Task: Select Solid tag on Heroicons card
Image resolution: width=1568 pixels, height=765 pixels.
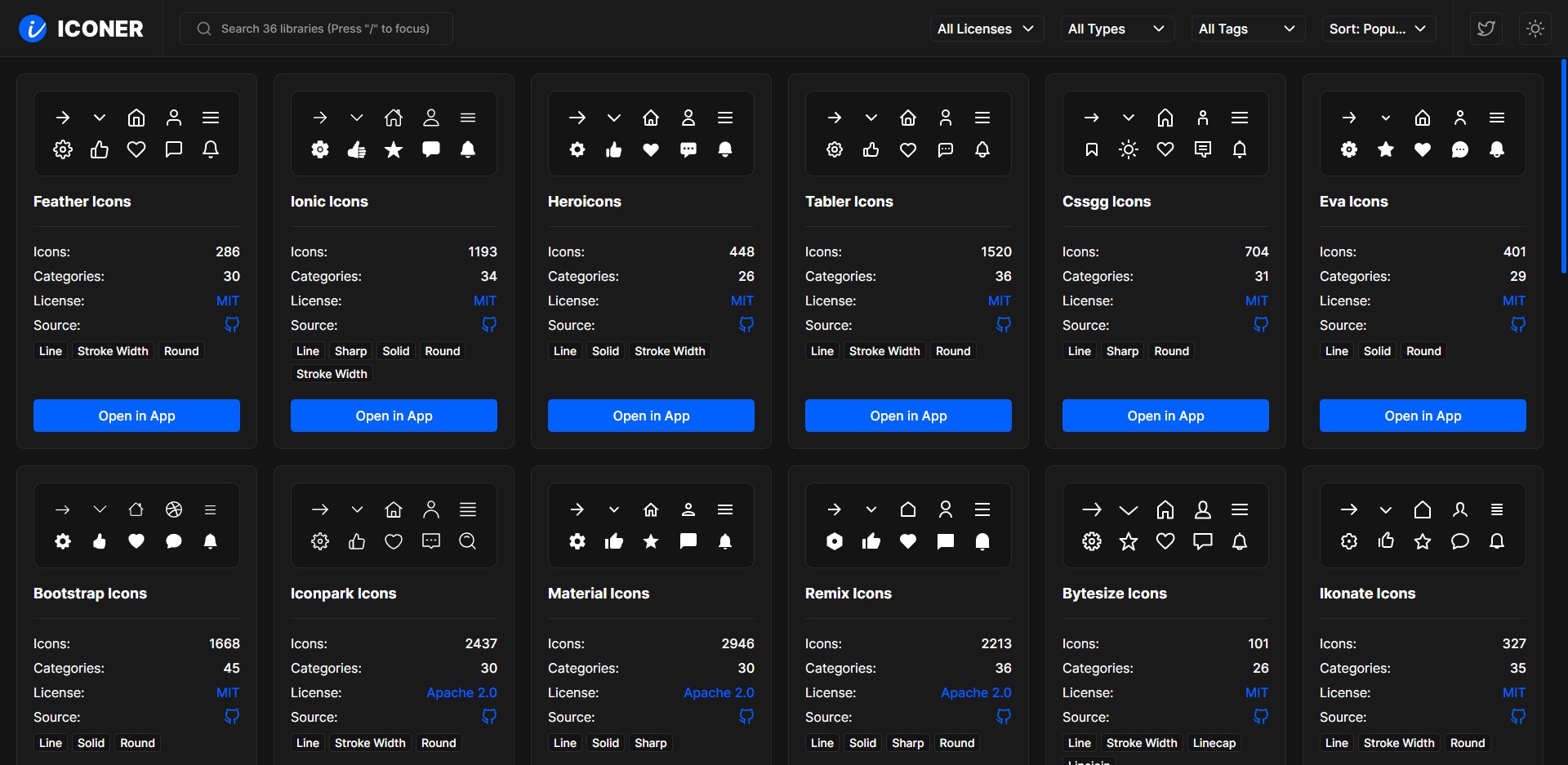Action: click(x=605, y=351)
